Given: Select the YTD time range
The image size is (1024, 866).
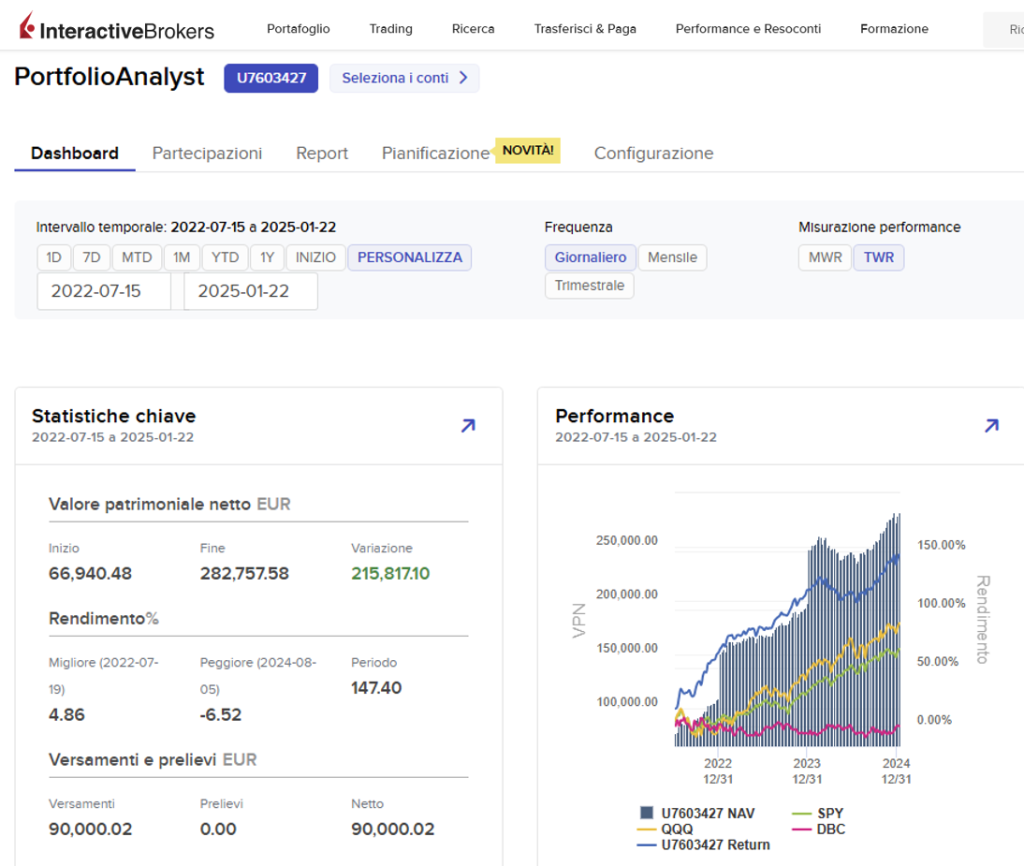Looking at the screenshot, I should click(x=225, y=257).
